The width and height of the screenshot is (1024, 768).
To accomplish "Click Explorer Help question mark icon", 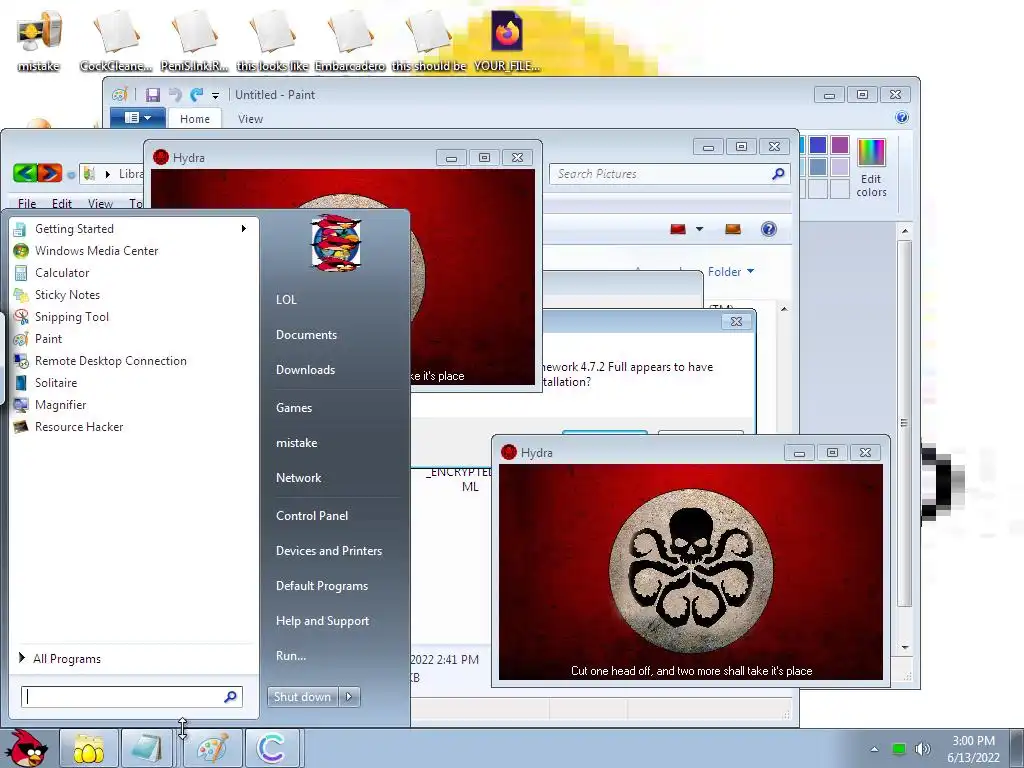I will 769,229.
